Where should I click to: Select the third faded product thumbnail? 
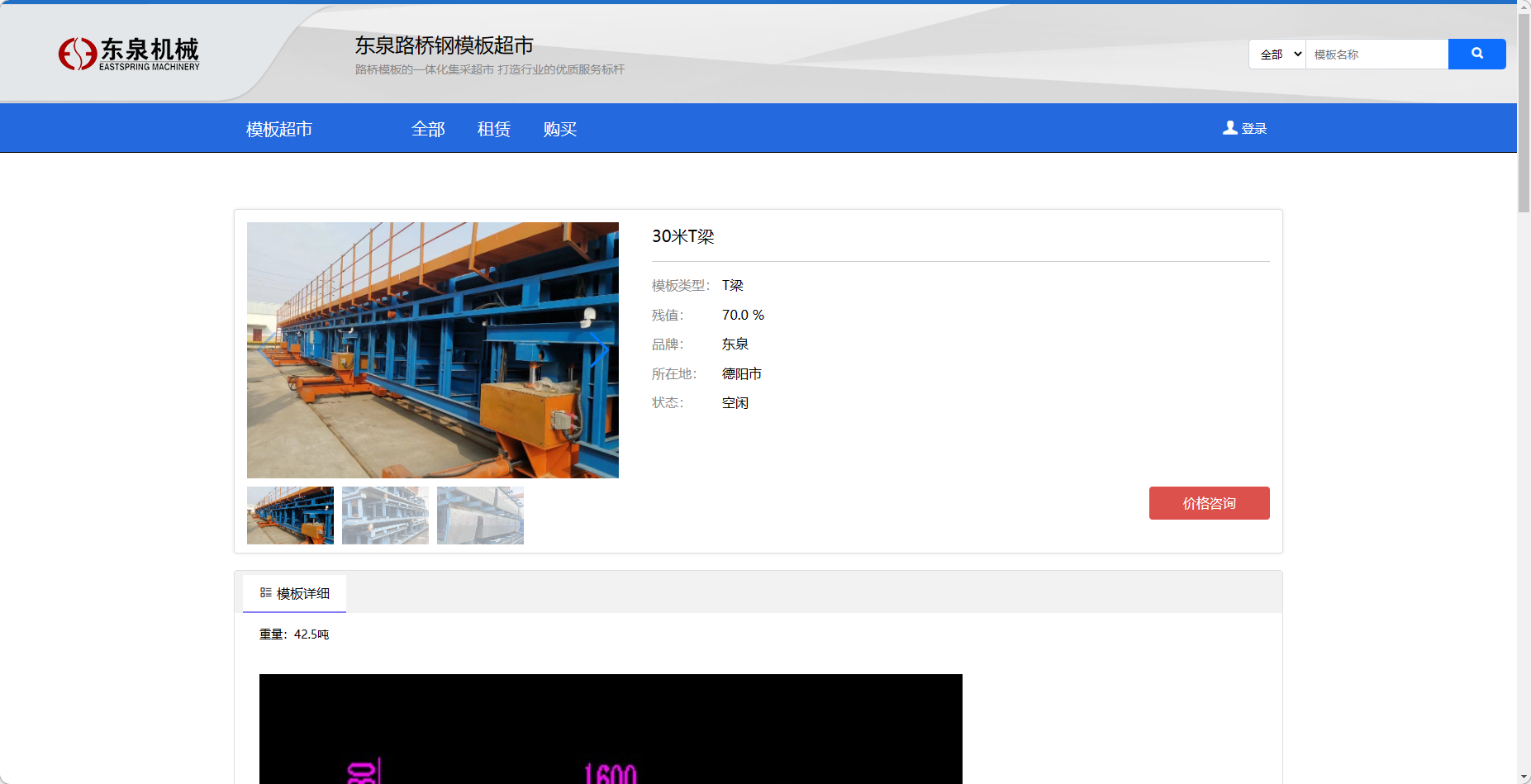pyautogui.click(x=480, y=516)
